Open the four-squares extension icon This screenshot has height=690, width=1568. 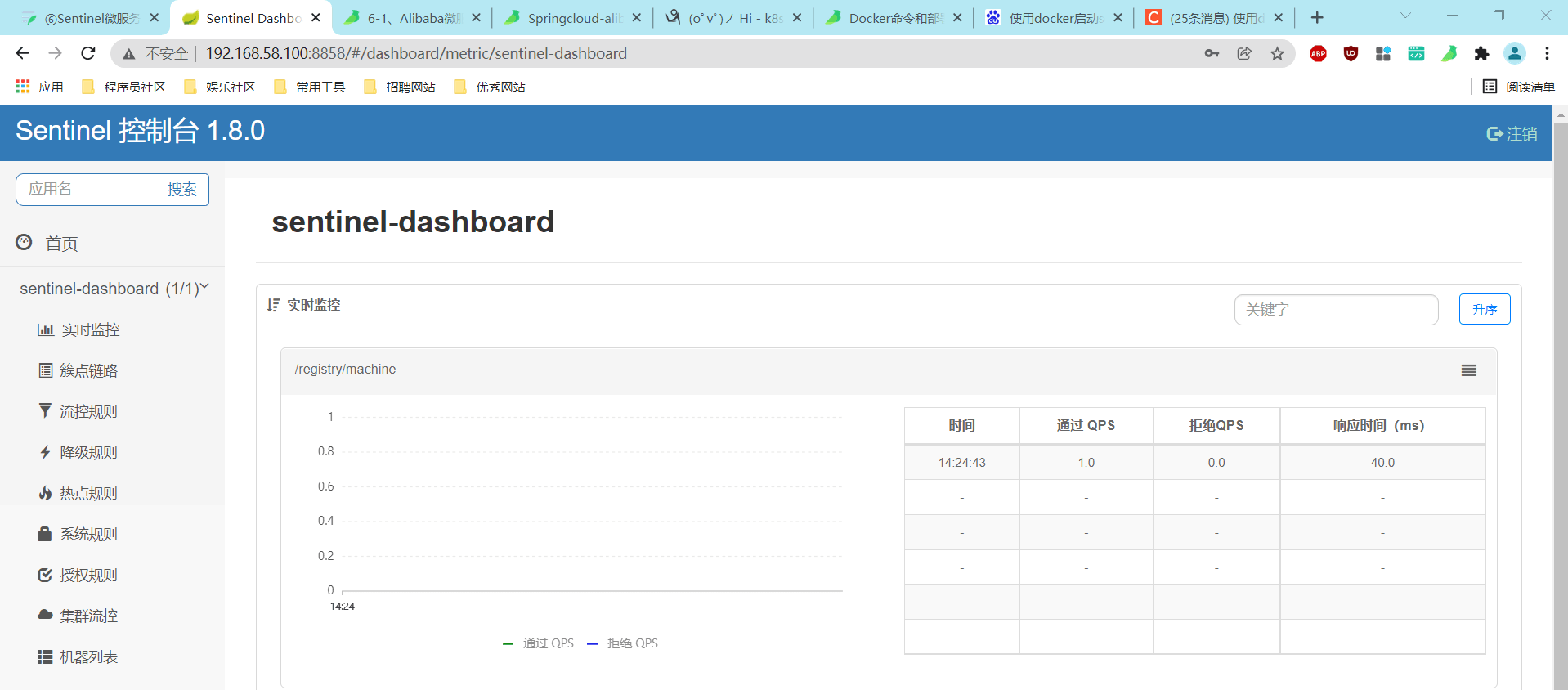[x=1383, y=54]
